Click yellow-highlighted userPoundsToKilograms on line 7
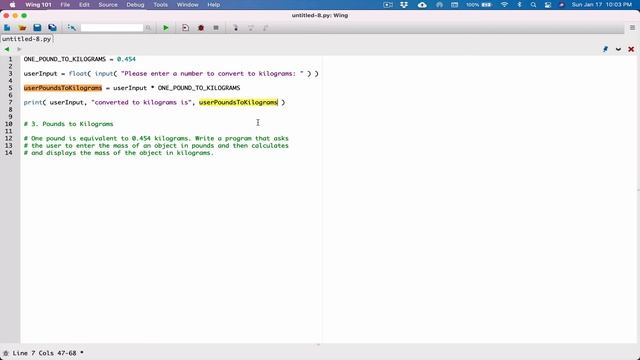 point(238,102)
